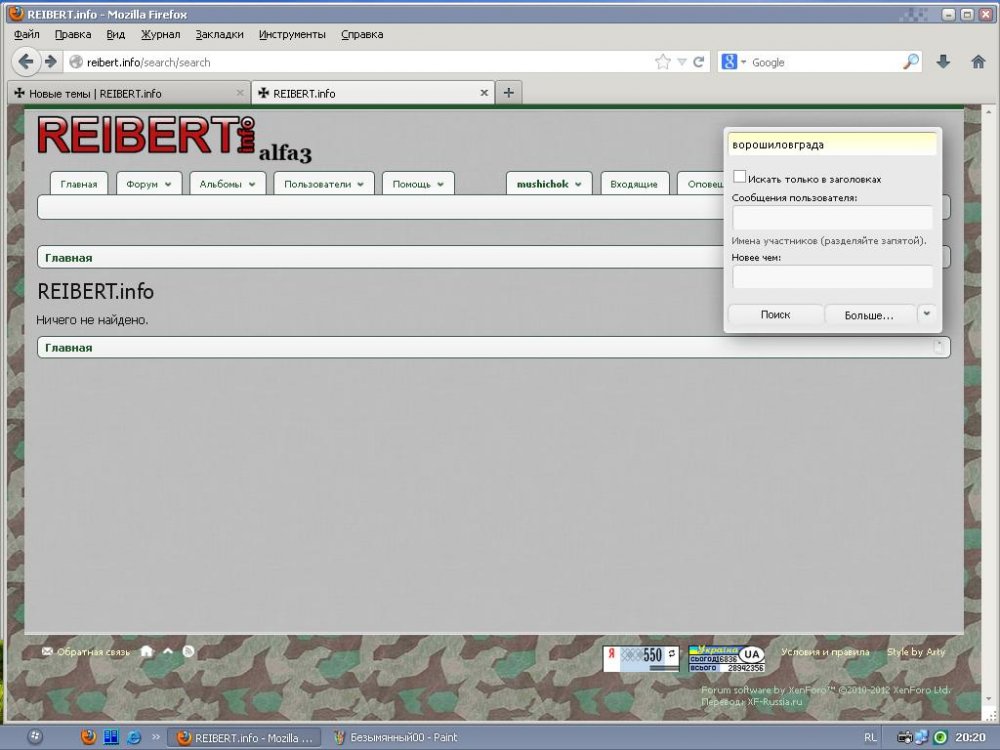Click the small page icon in the lower Главная bar
This screenshot has height=750, width=1000.
coord(938,347)
